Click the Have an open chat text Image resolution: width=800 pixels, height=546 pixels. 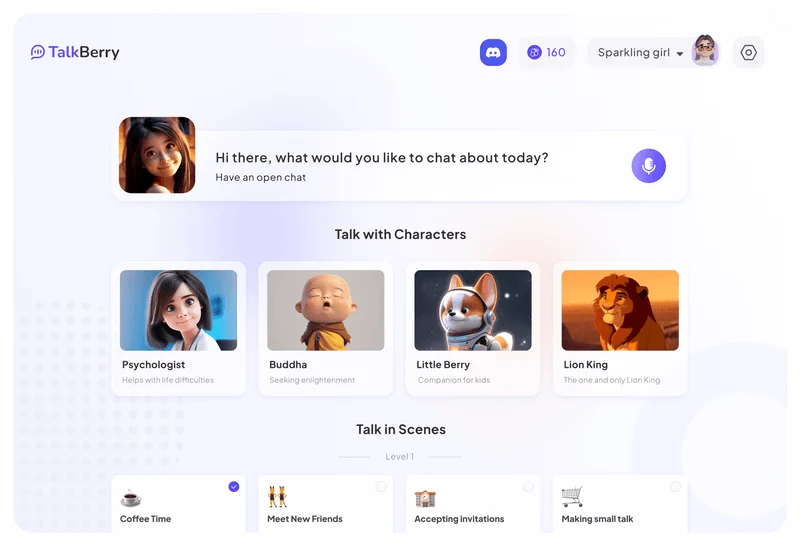point(261,178)
